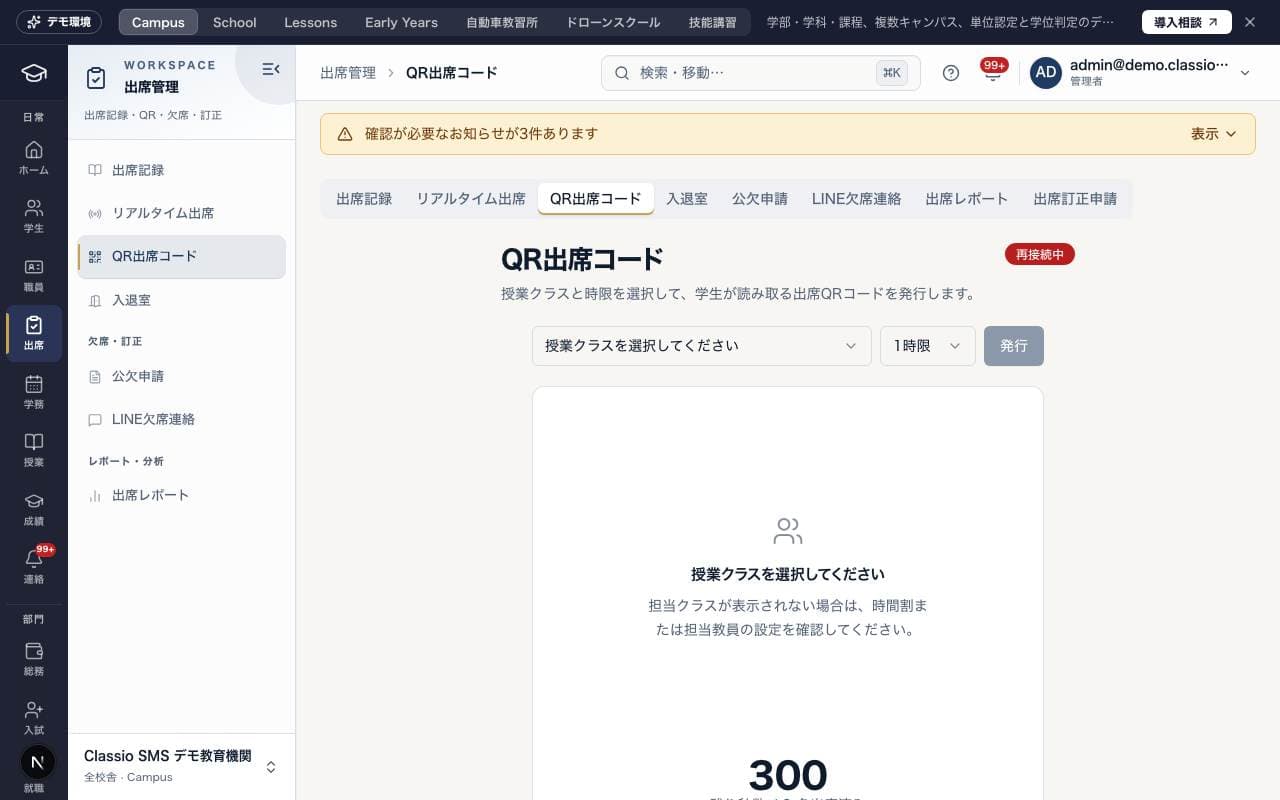Switch to the LINE欠席連絡 tab
This screenshot has width=1280, height=800.
(x=856, y=199)
